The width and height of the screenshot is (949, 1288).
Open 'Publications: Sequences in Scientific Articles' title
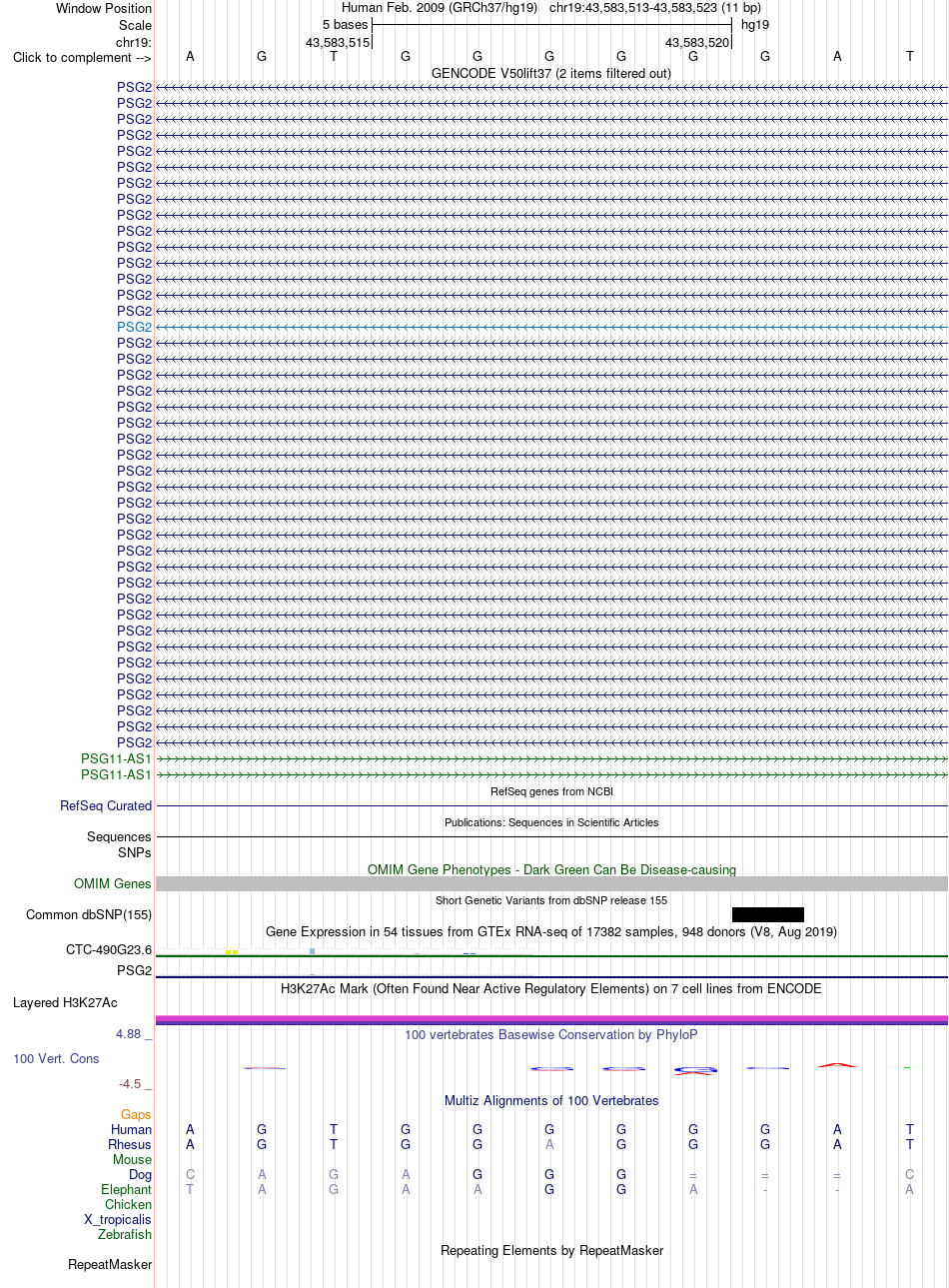(551, 822)
